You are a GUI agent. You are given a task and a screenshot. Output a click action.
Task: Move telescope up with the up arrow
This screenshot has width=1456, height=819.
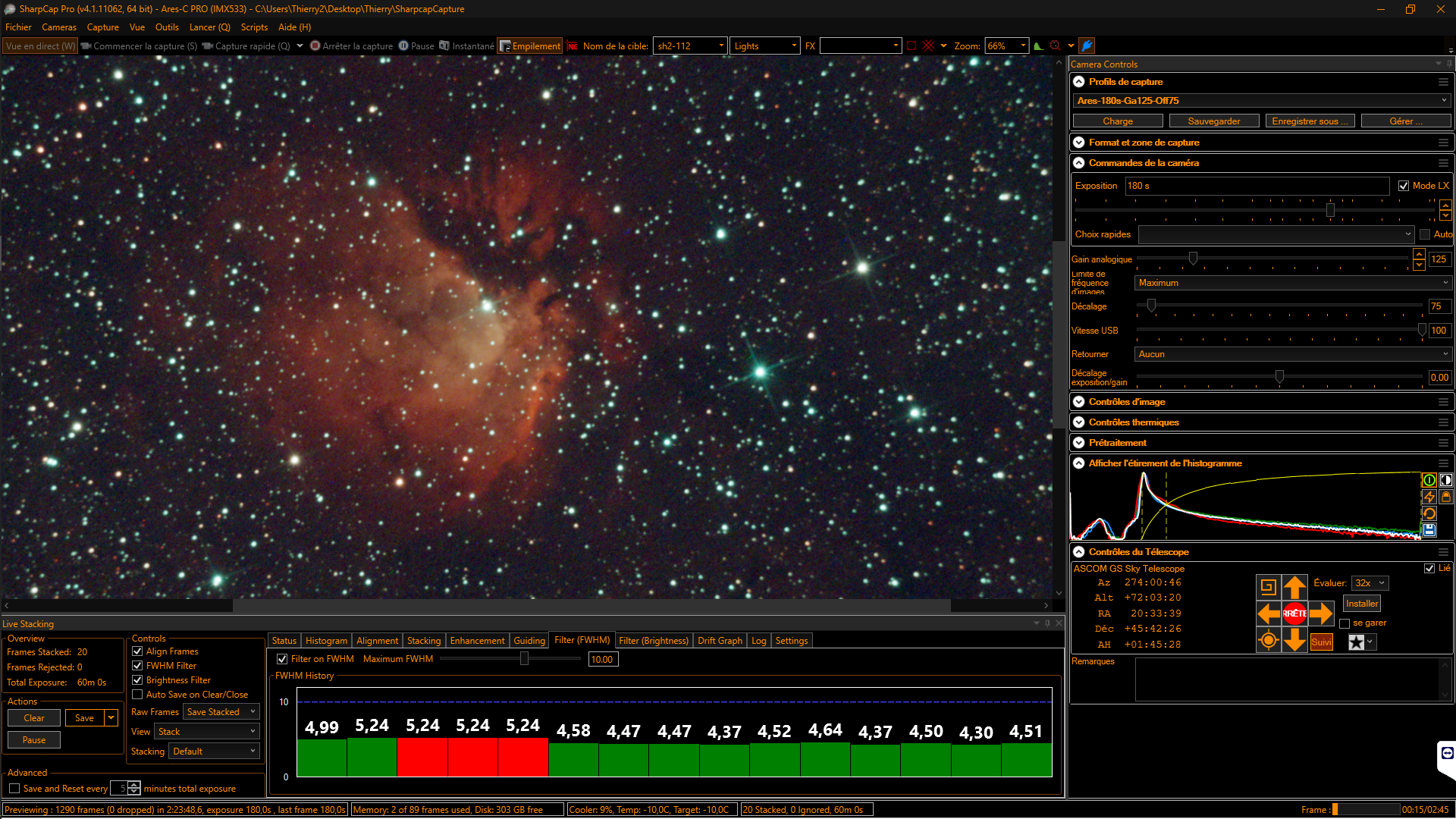point(1294,587)
